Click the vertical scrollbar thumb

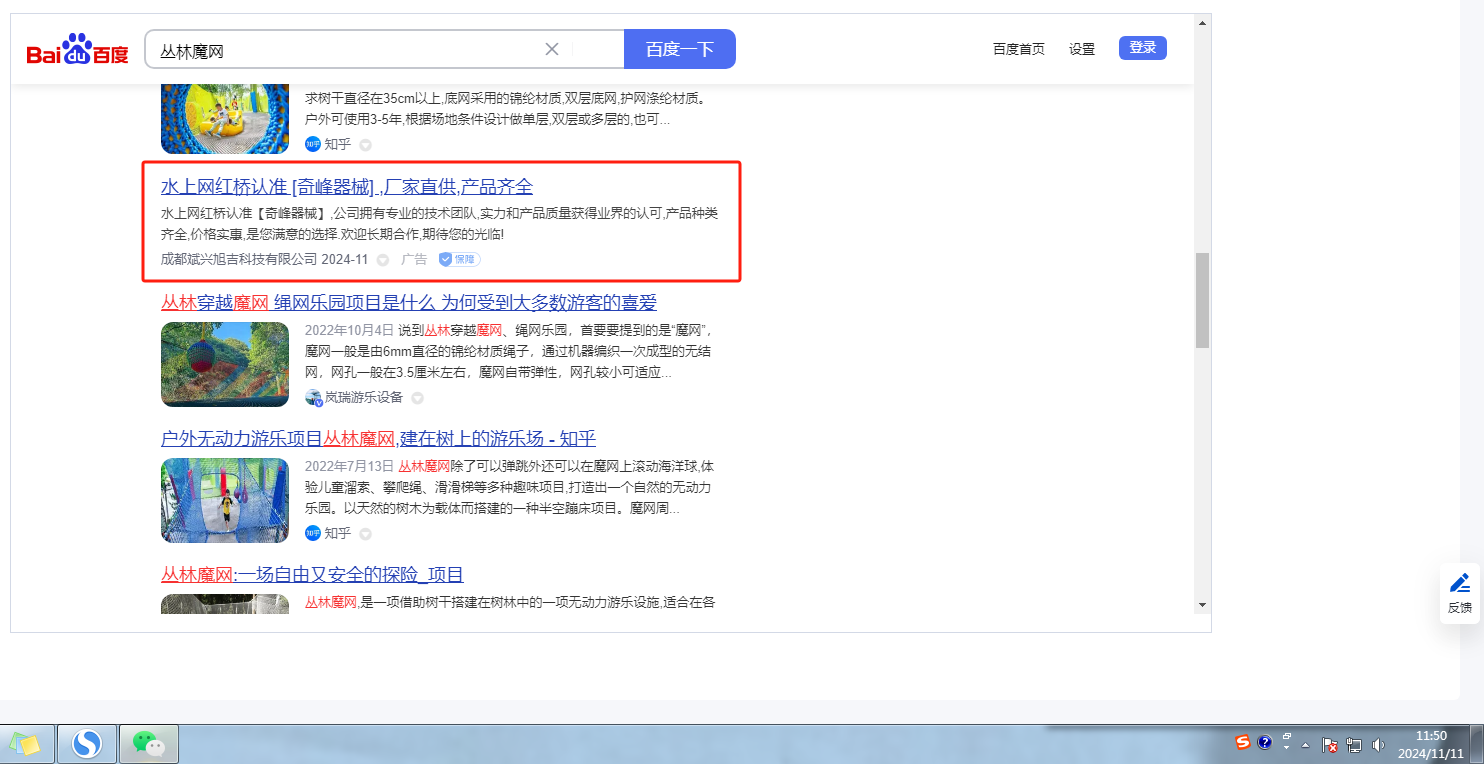click(x=1203, y=300)
